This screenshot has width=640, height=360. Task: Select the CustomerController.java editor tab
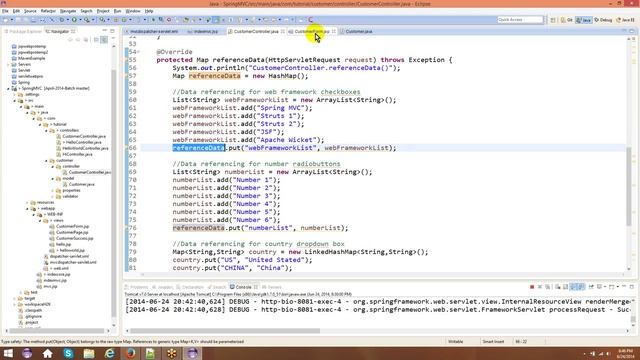click(x=256, y=31)
